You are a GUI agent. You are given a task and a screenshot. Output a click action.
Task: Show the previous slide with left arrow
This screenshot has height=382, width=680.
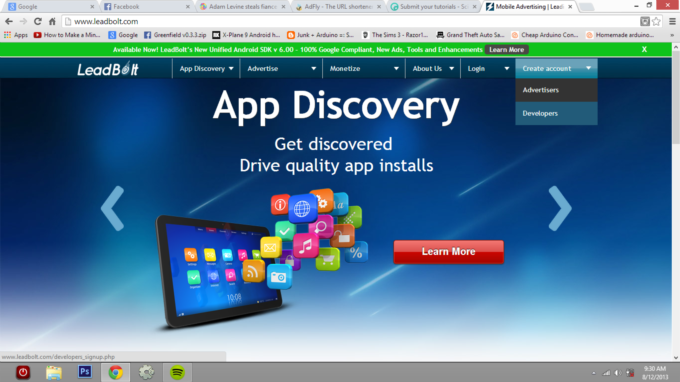(113, 208)
